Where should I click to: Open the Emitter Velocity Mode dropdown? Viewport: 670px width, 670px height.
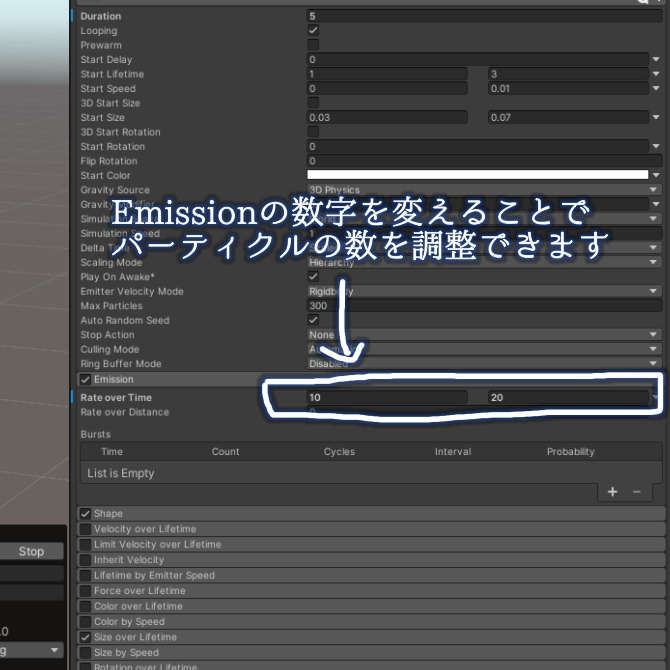tap(485, 291)
